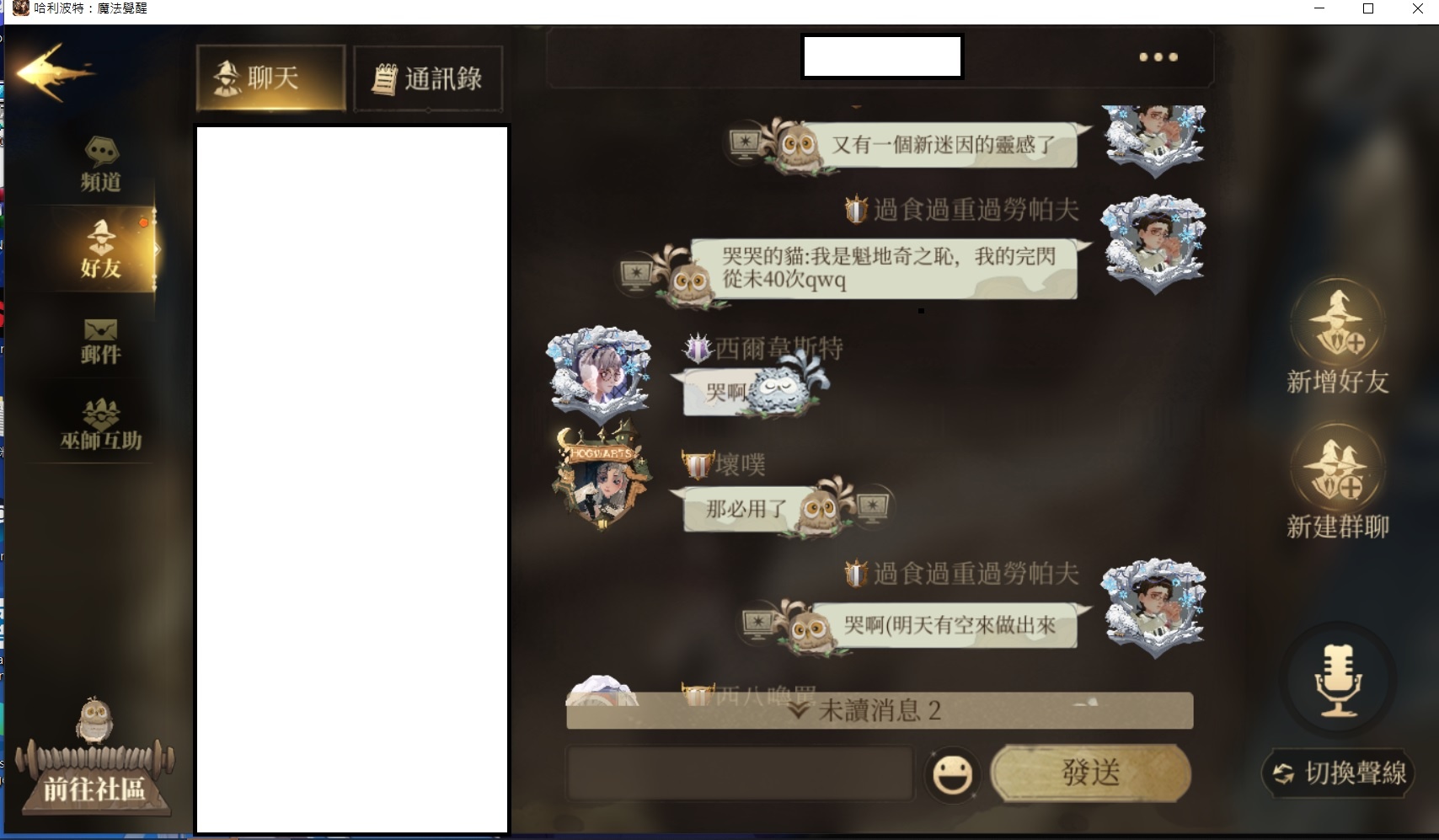
Task: Send the message with 發送
Action: tap(1091, 773)
